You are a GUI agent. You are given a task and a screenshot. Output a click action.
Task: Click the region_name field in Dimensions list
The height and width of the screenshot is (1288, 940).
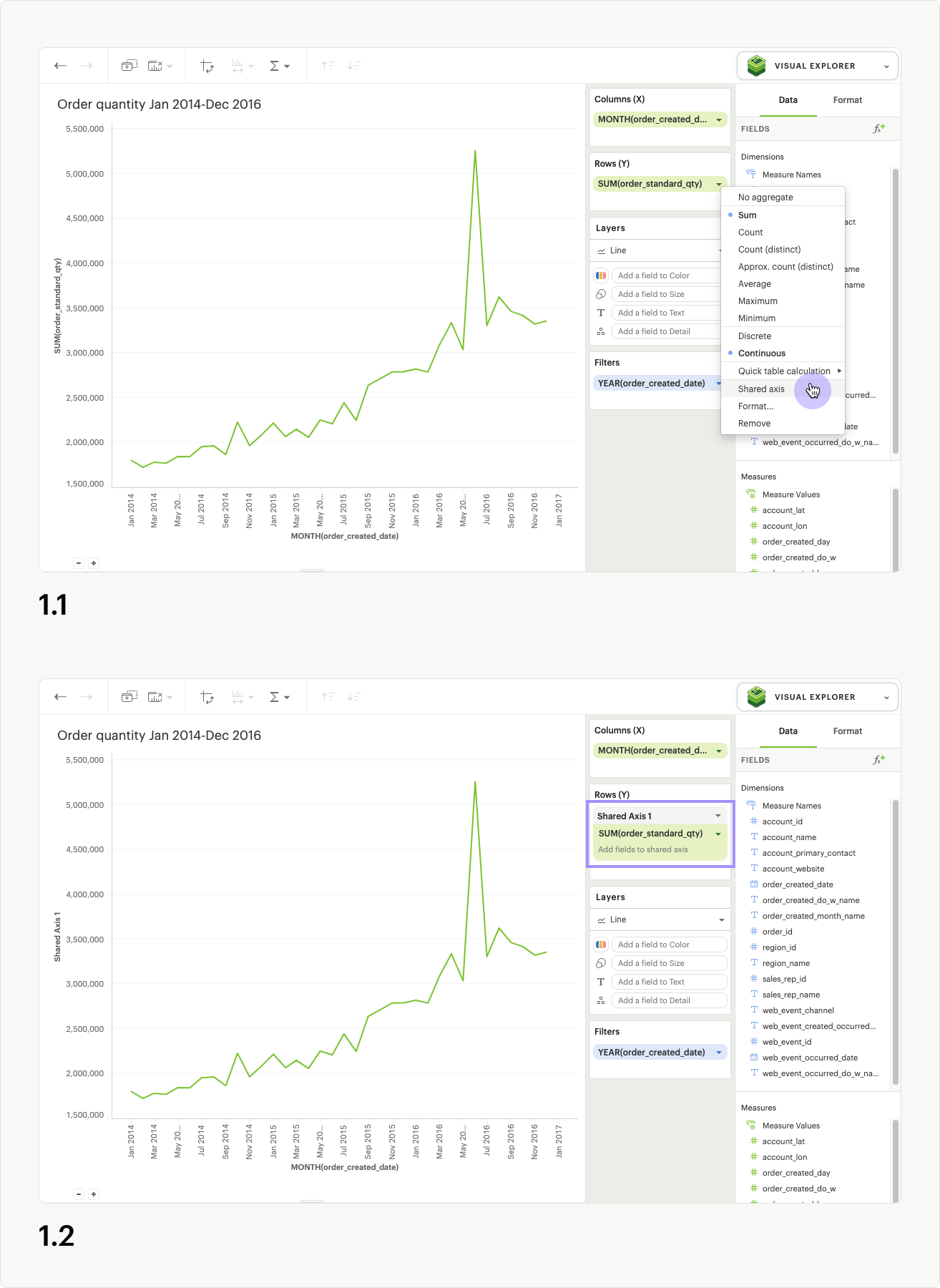(x=785, y=963)
